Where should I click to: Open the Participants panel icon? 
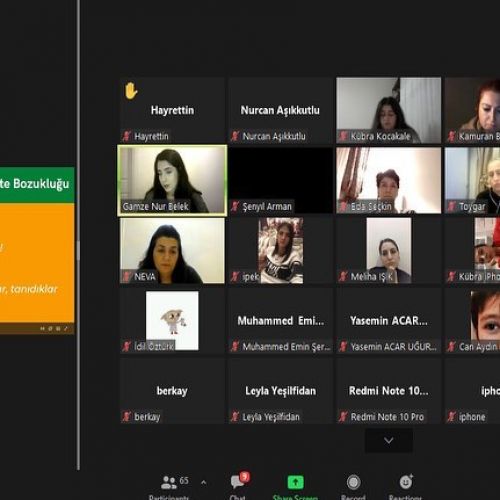click(x=168, y=482)
